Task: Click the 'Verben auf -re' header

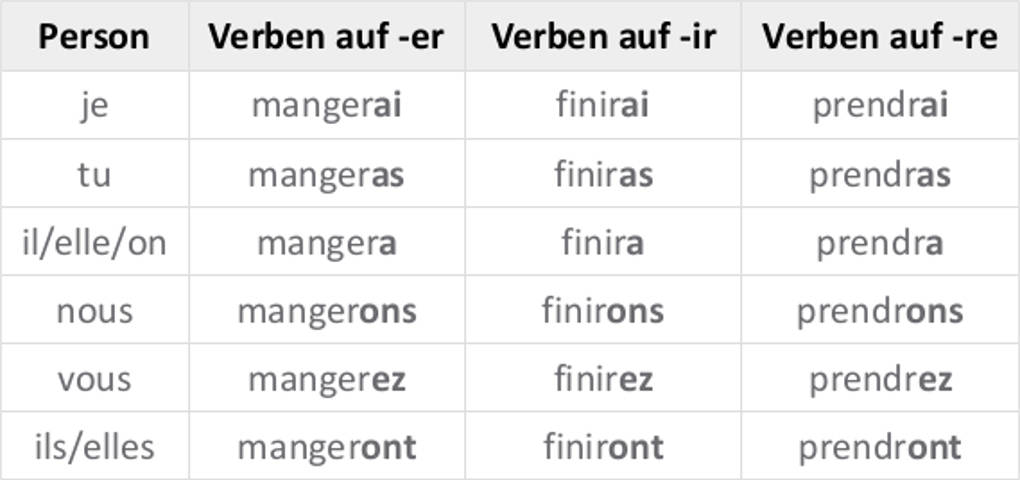Action: coord(879,37)
